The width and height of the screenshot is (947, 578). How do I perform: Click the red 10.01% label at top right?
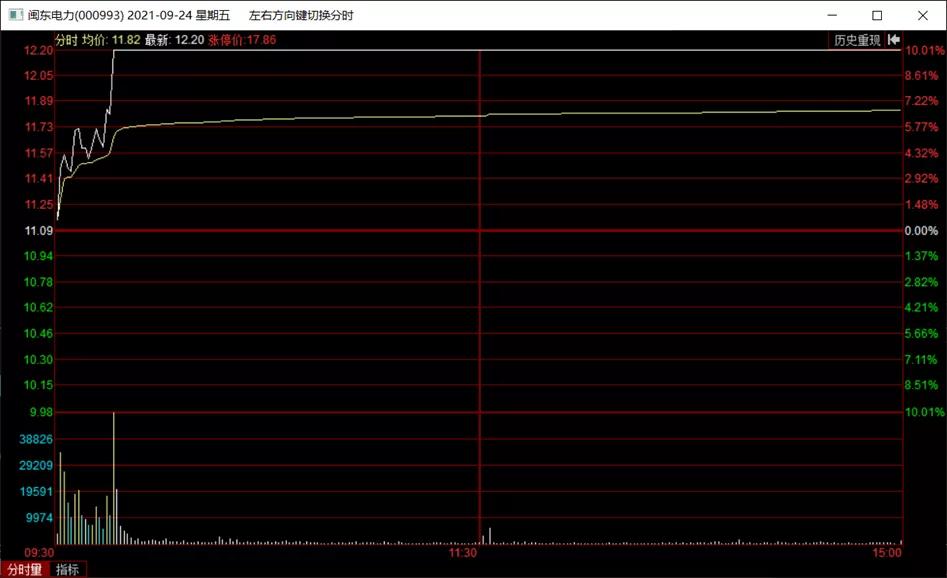924,50
